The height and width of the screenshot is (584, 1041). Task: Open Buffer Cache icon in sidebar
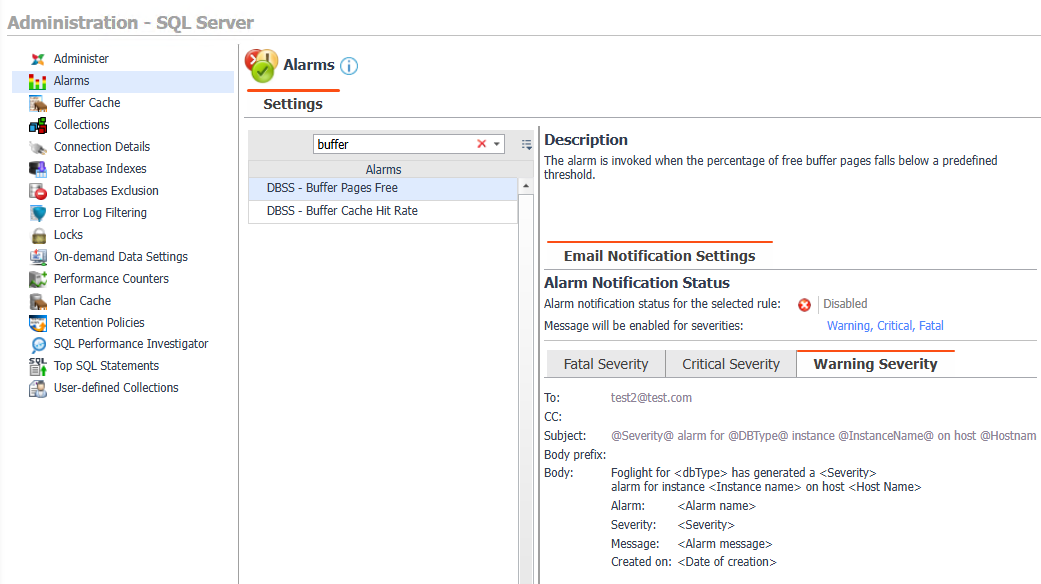pyautogui.click(x=38, y=103)
